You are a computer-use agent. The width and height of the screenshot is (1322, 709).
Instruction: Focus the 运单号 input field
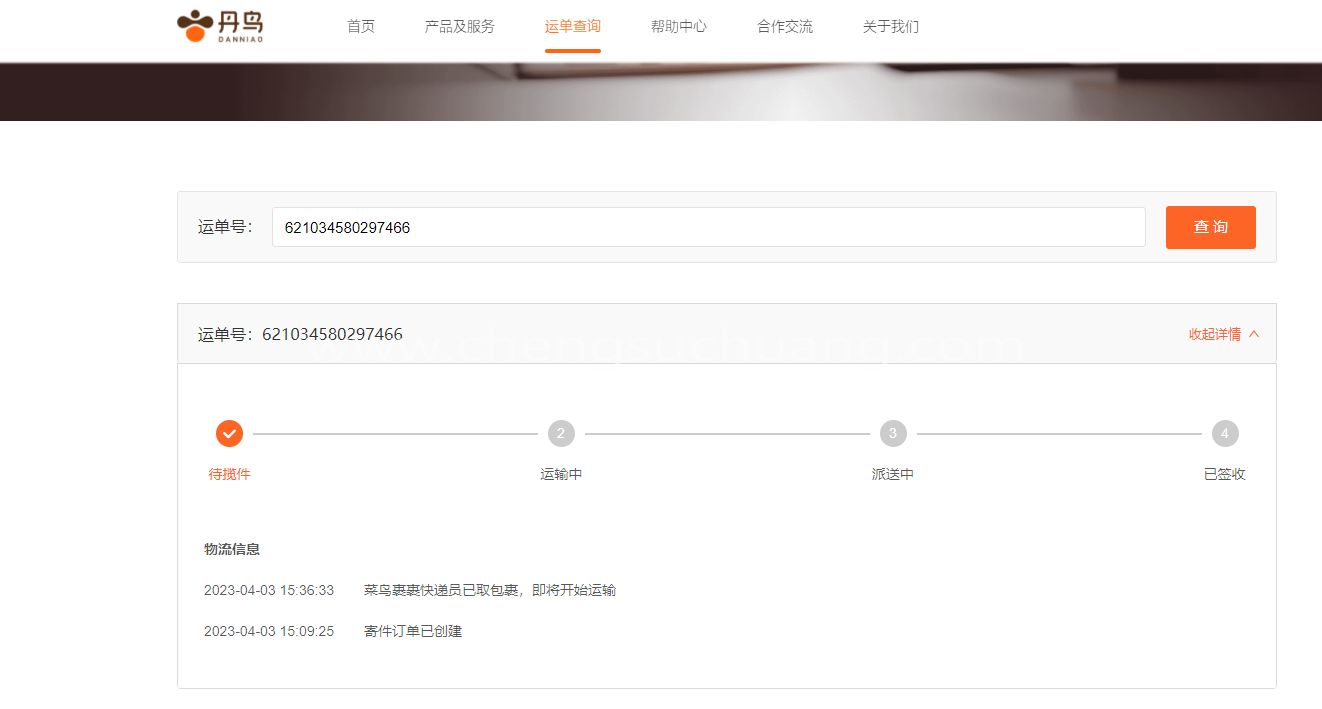point(708,227)
